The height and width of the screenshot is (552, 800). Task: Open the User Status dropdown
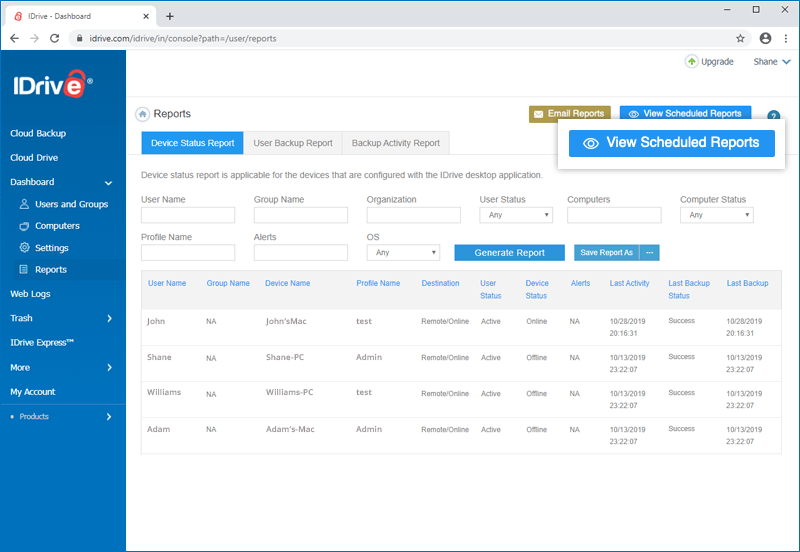[x=516, y=215]
